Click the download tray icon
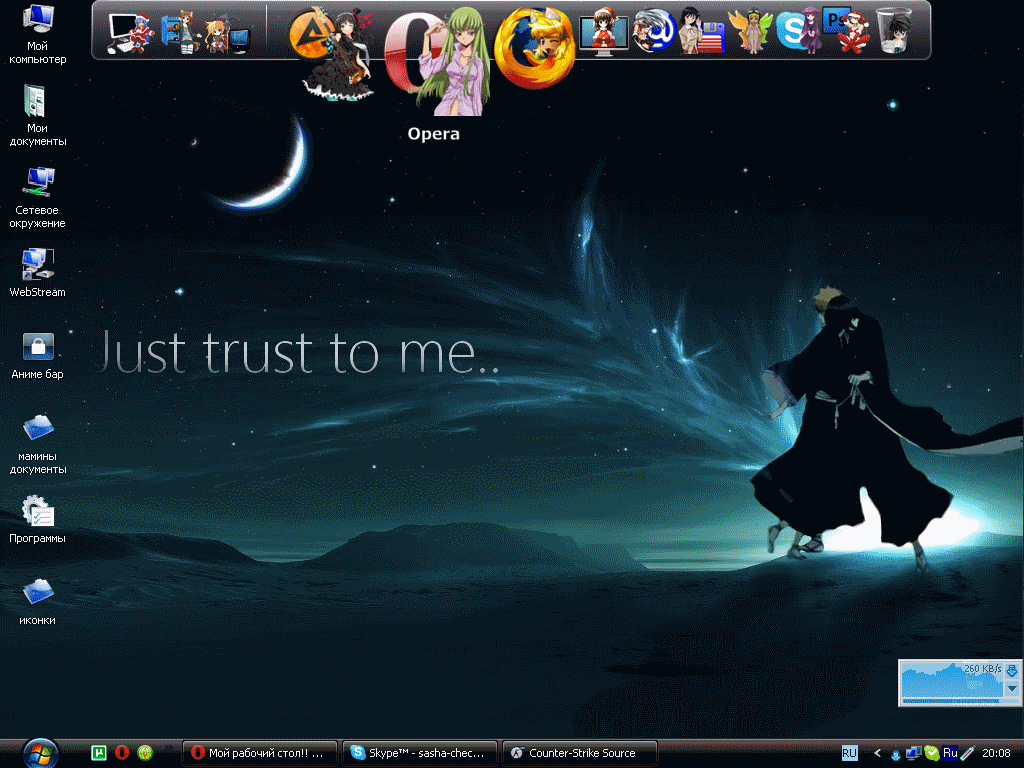1024x768 pixels. point(896,754)
